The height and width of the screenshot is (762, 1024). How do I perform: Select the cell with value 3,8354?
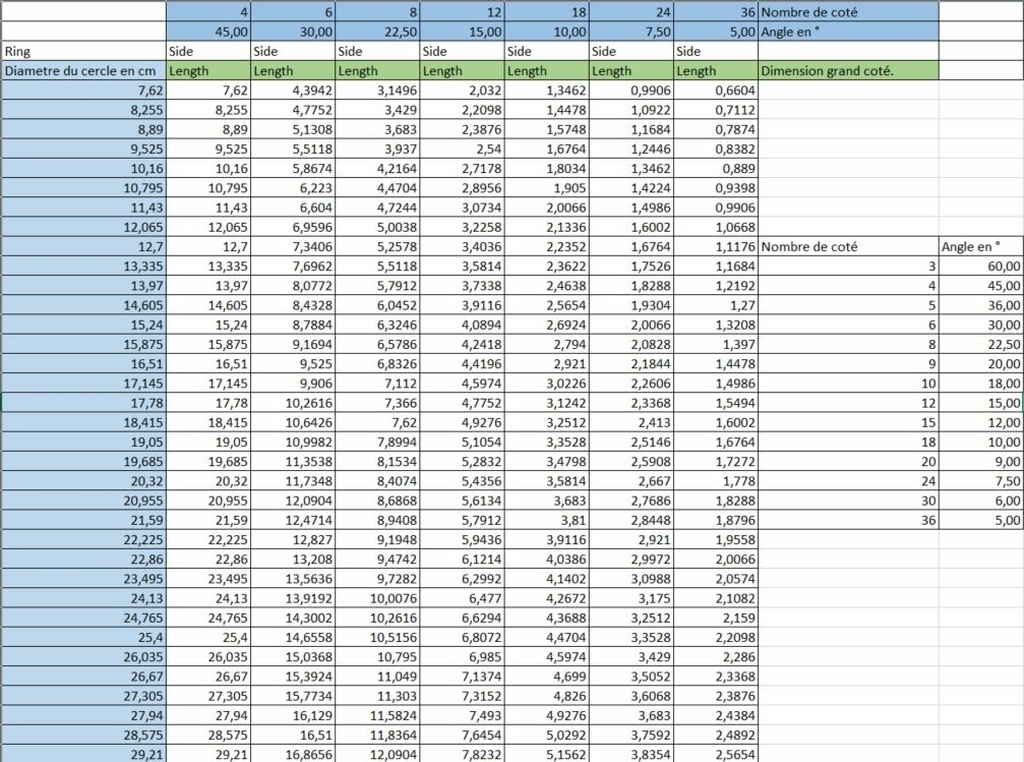tap(632, 754)
